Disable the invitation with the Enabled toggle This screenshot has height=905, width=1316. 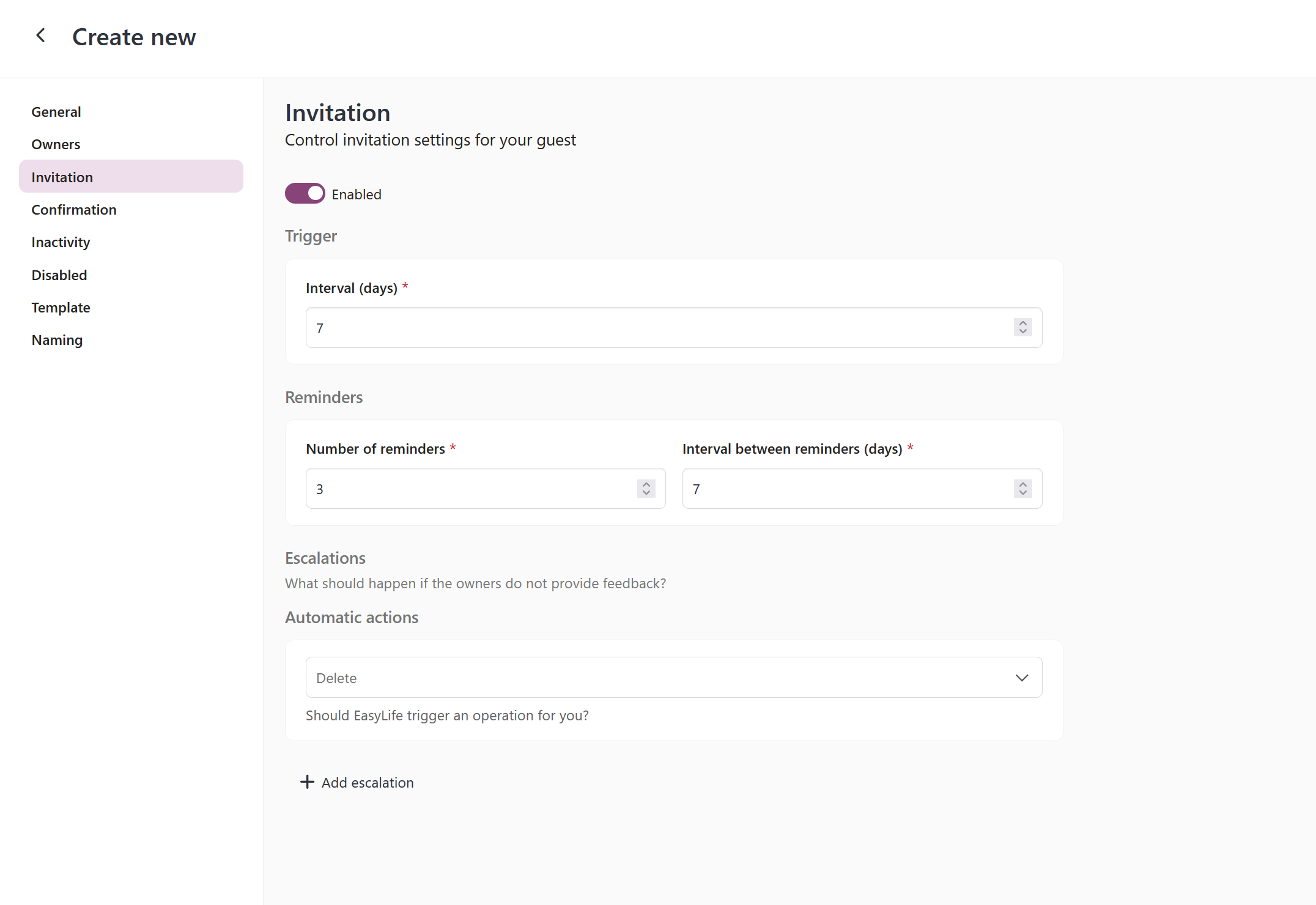(x=305, y=193)
